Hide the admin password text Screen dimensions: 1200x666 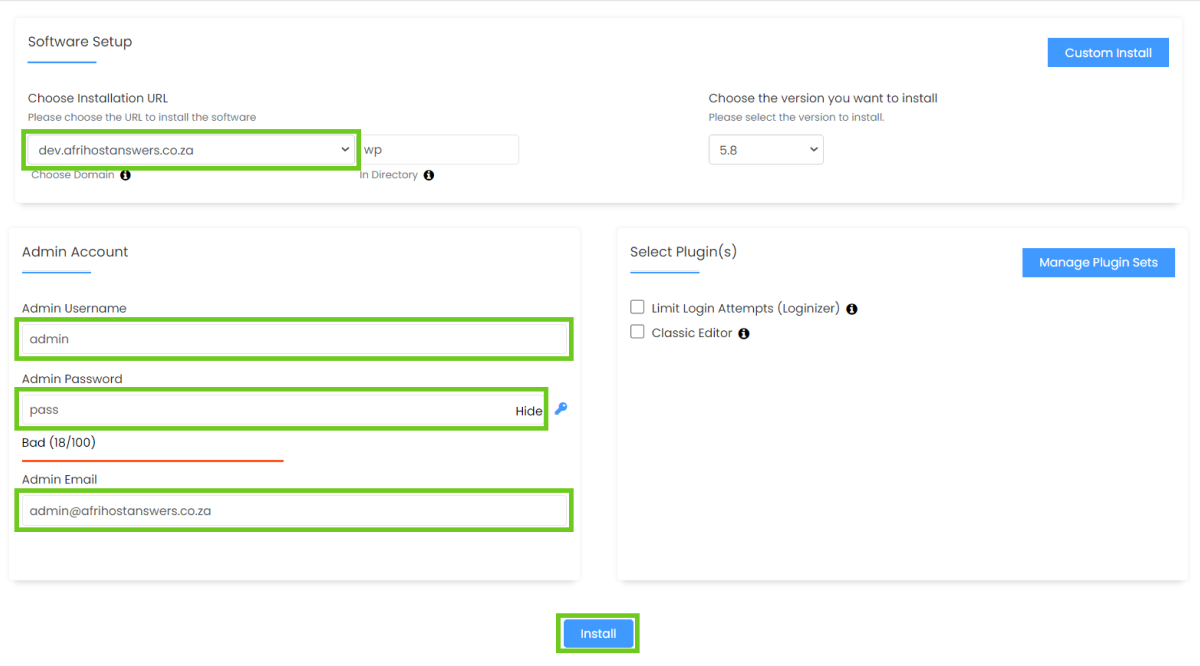(529, 411)
